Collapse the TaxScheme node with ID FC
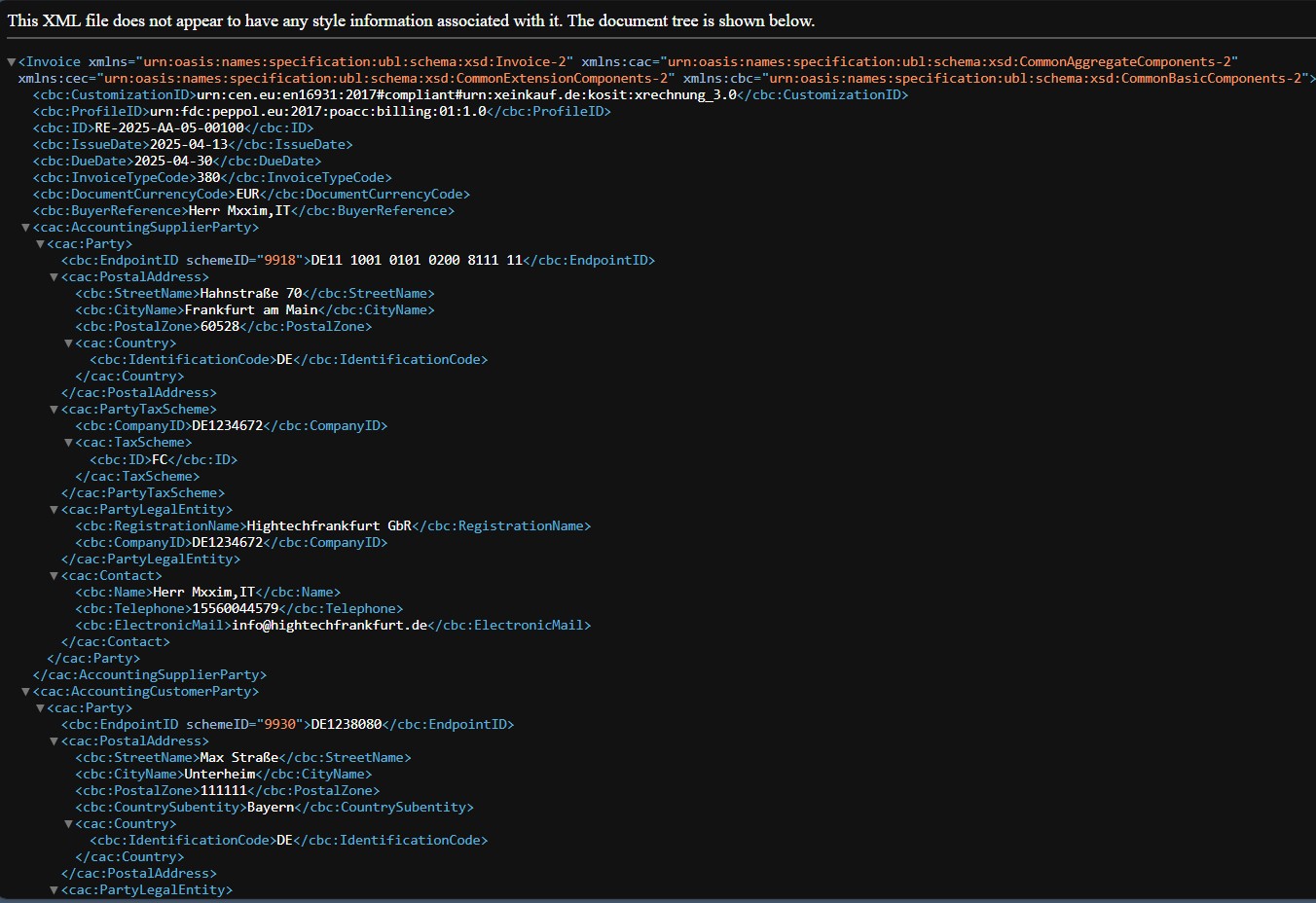The height and width of the screenshot is (903, 1316). (x=69, y=443)
